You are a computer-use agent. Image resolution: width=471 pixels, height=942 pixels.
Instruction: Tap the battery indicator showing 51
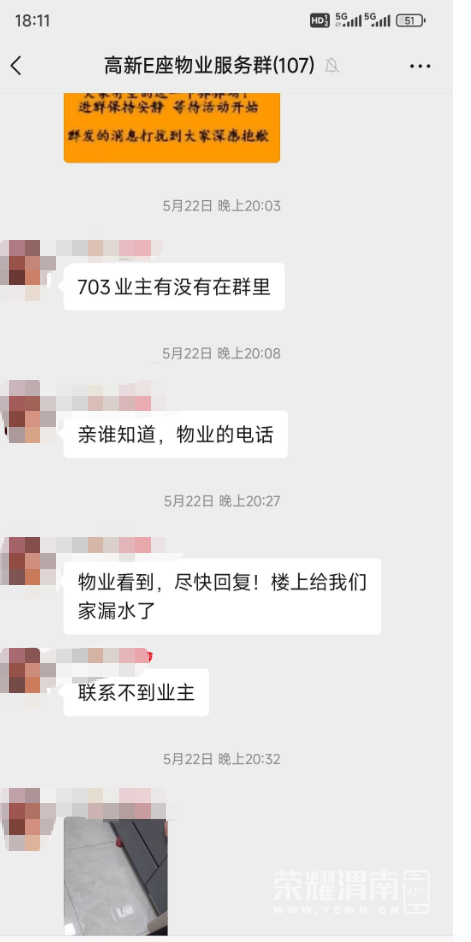[x=410, y=20]
